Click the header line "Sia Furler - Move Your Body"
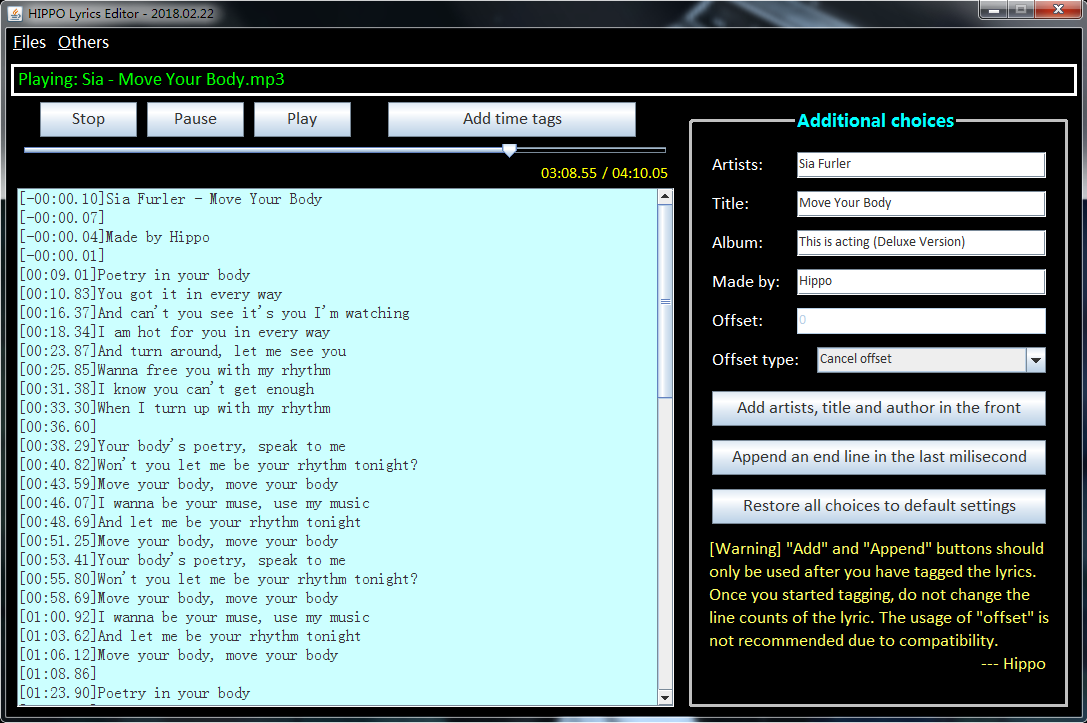The width and height of the screenshot is (1087, 723). click(171, 199)
